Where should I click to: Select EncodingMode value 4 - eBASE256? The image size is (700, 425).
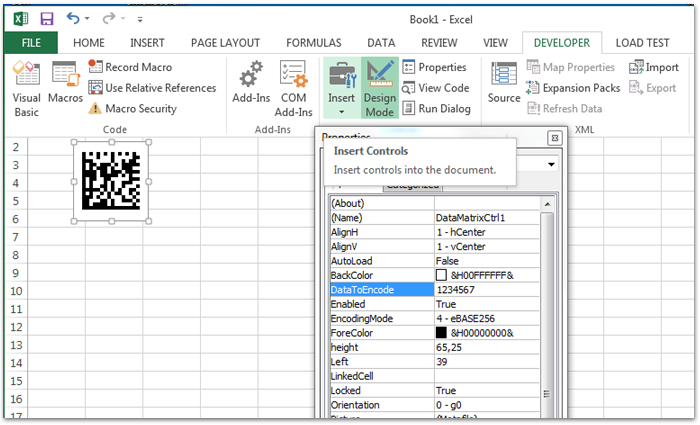coord(487,318)
